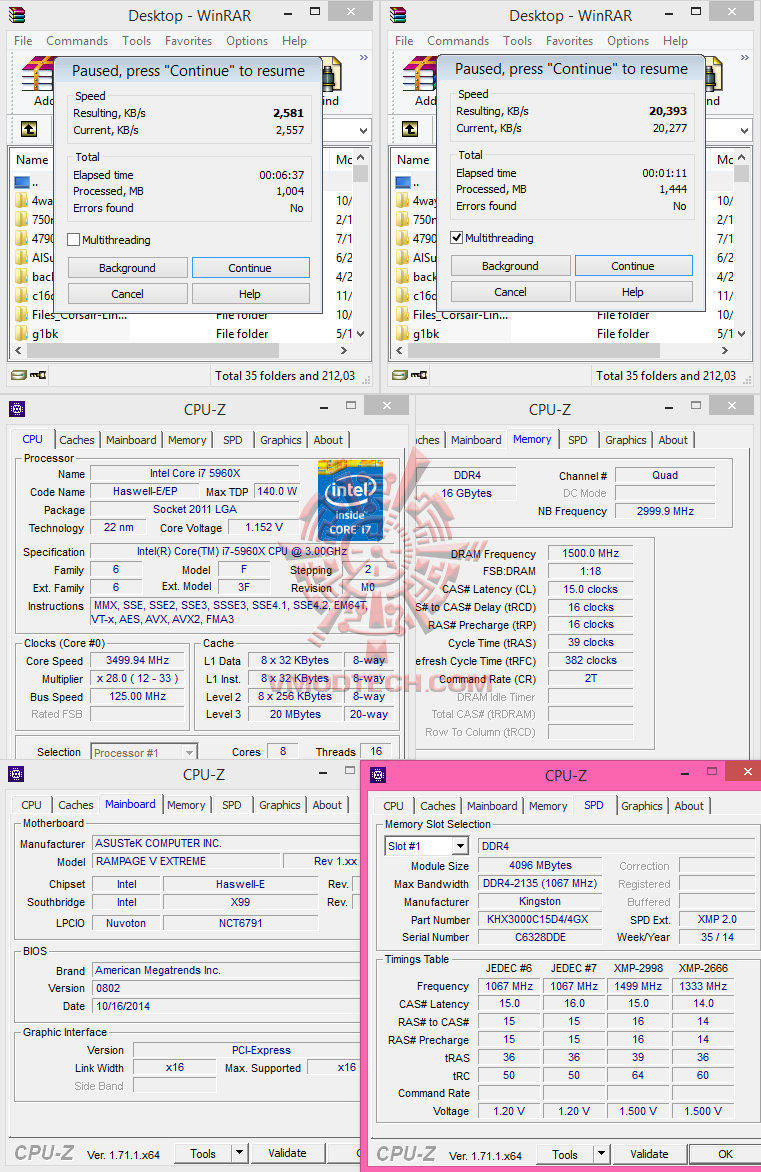The width and height of the screenshot is (761, 1172).
Task: Open Tools dropdown arrow in Mainboard CPU-Z window
Action: tap(239, 1153)
